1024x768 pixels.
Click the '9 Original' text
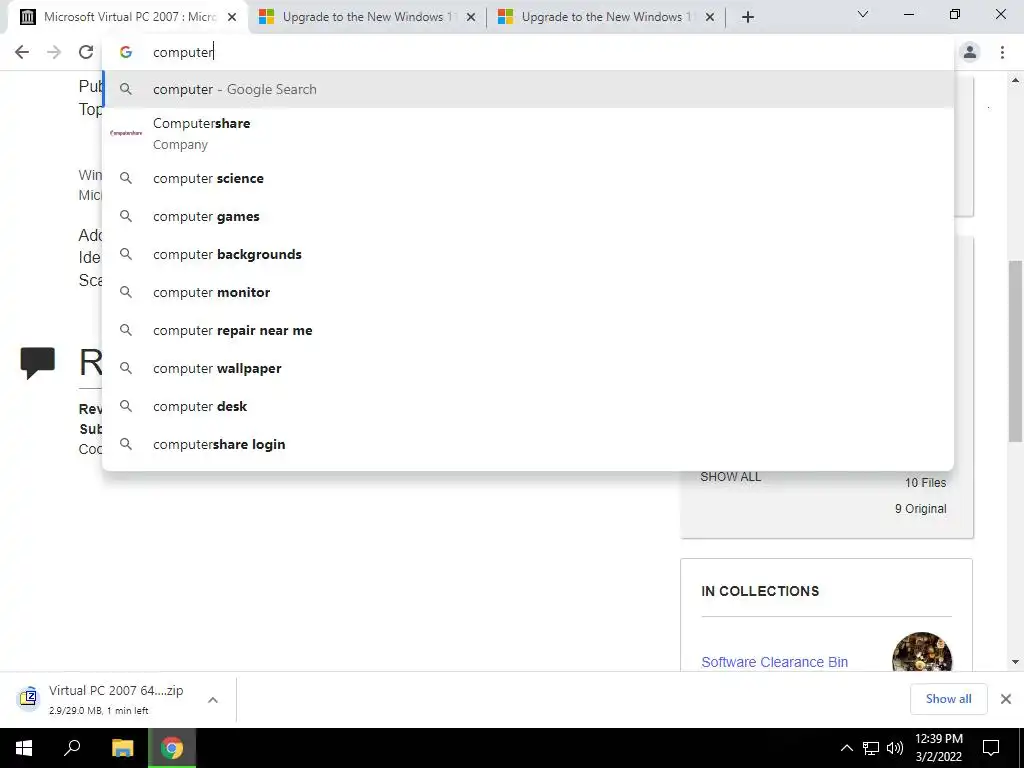click(x=920, y=509)
